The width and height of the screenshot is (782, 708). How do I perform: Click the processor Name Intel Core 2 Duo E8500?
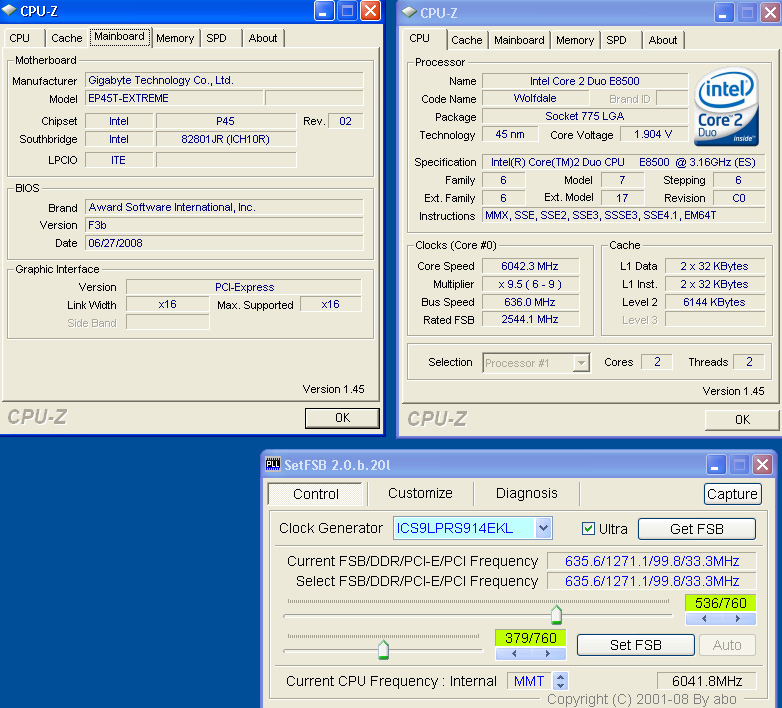click(585, 81)
